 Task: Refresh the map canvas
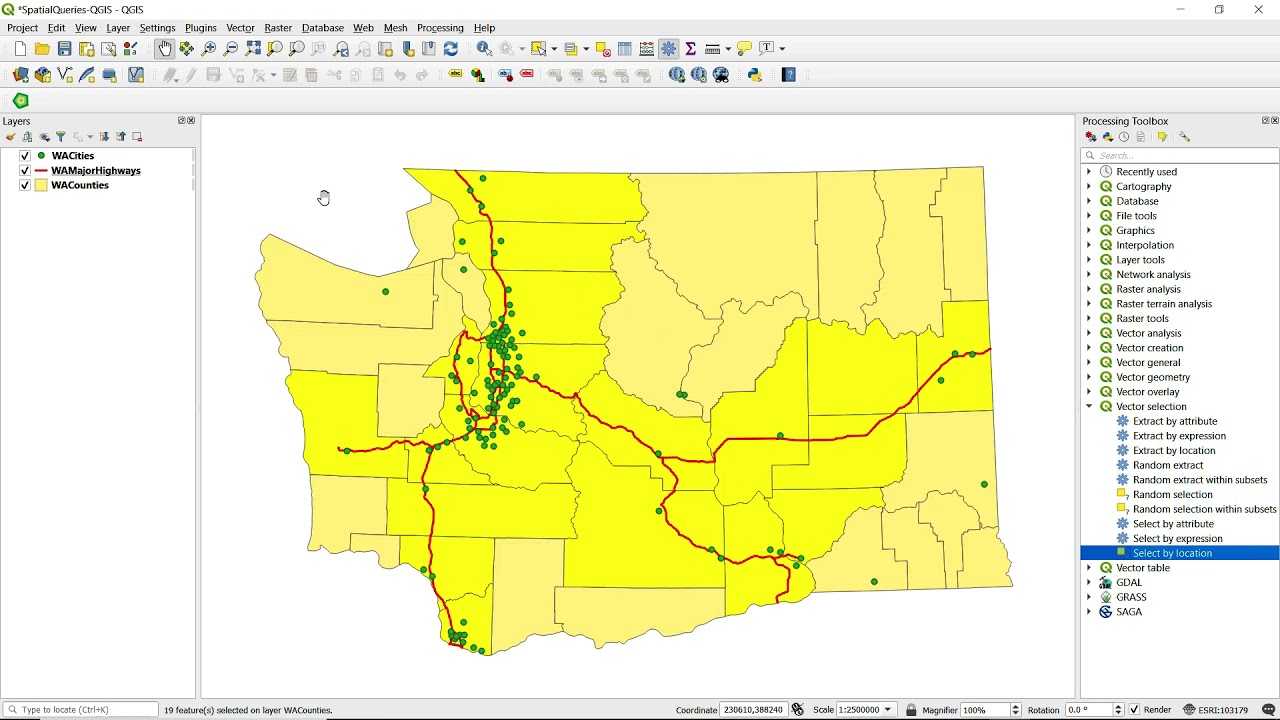coord(451,48)
